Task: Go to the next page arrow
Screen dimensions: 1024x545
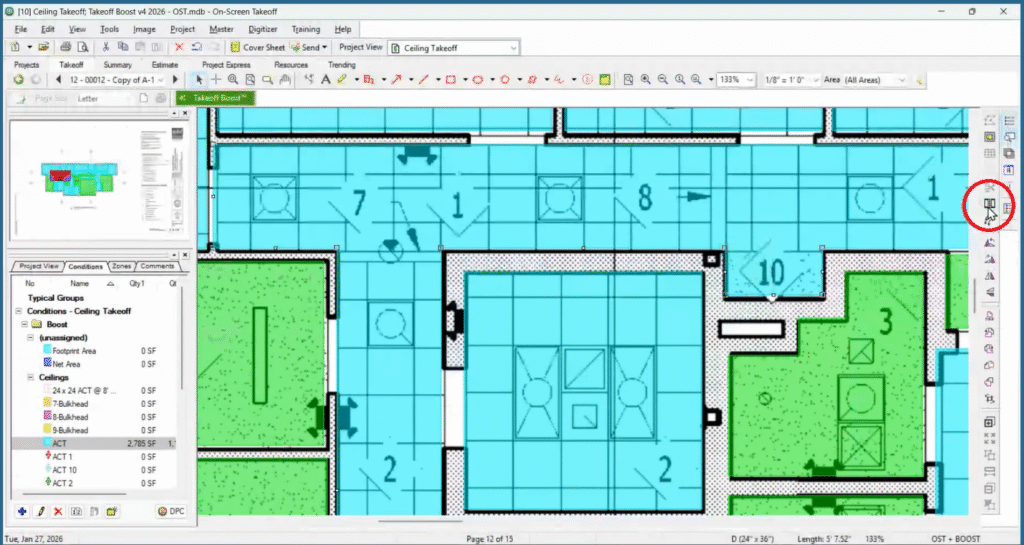Action: [175, 80]
